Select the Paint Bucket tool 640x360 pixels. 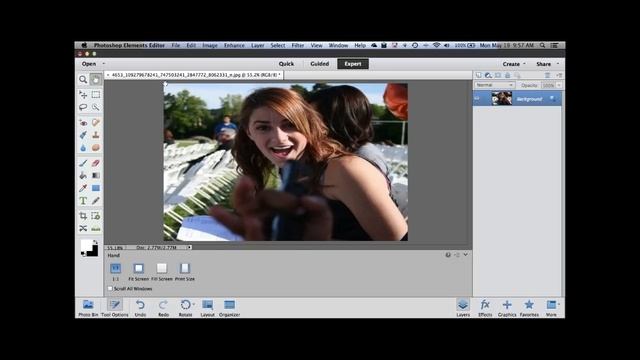point(83,176)
